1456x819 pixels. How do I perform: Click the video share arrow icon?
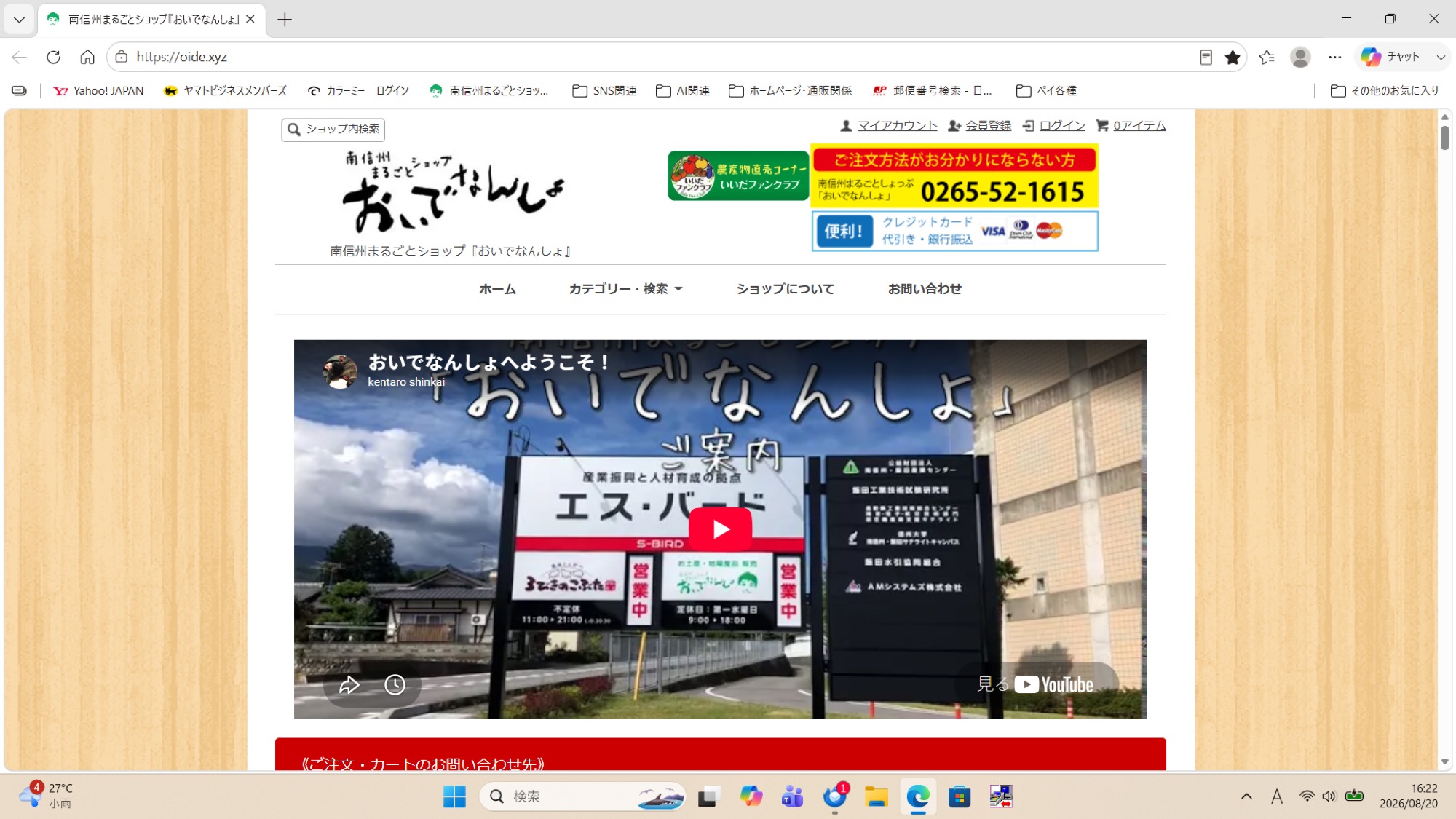click(x=349, y=684)
